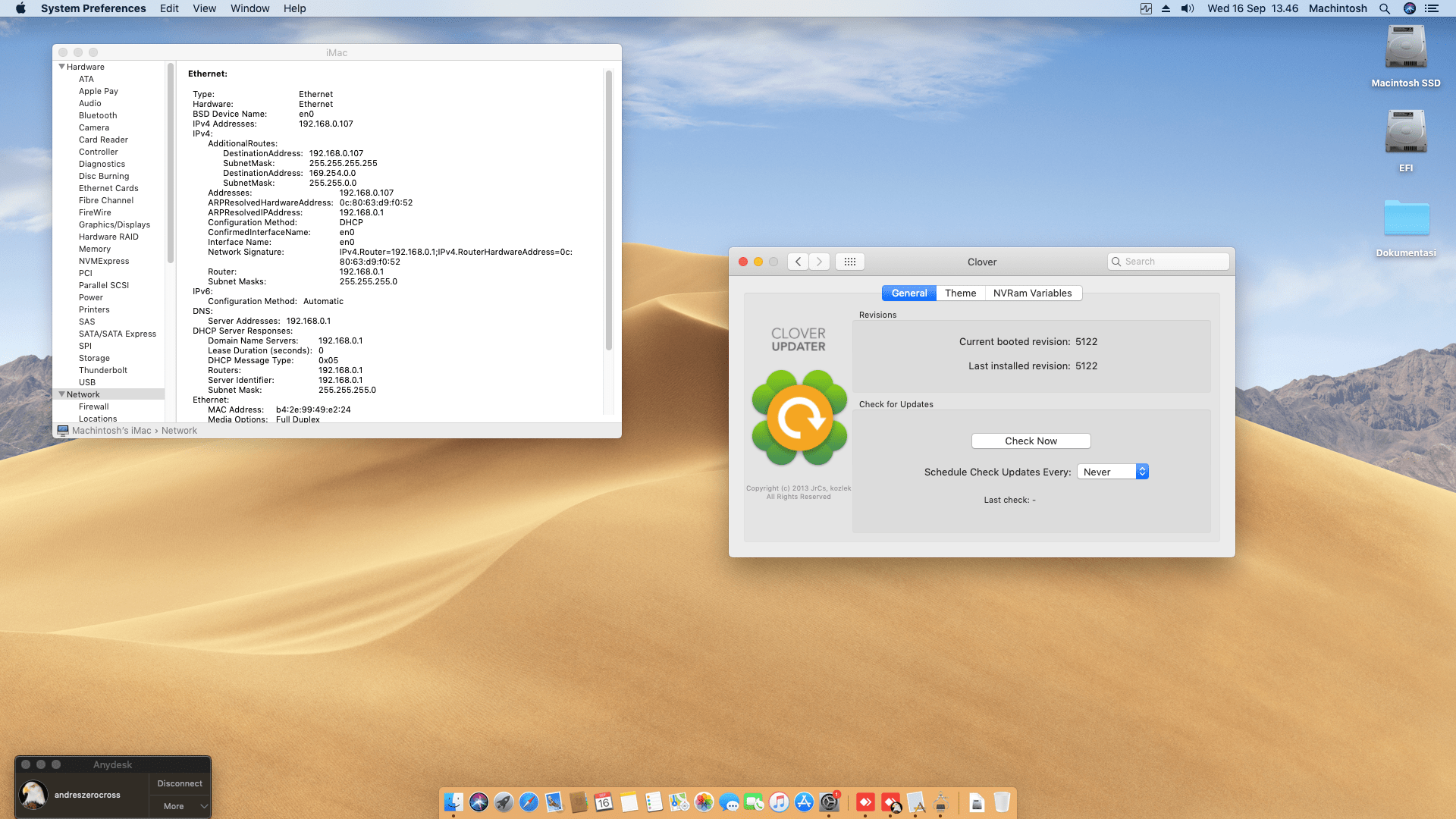This screenshot has height=819, width=1456.
Task: Show all preferences grid icon
Action: 850,262
